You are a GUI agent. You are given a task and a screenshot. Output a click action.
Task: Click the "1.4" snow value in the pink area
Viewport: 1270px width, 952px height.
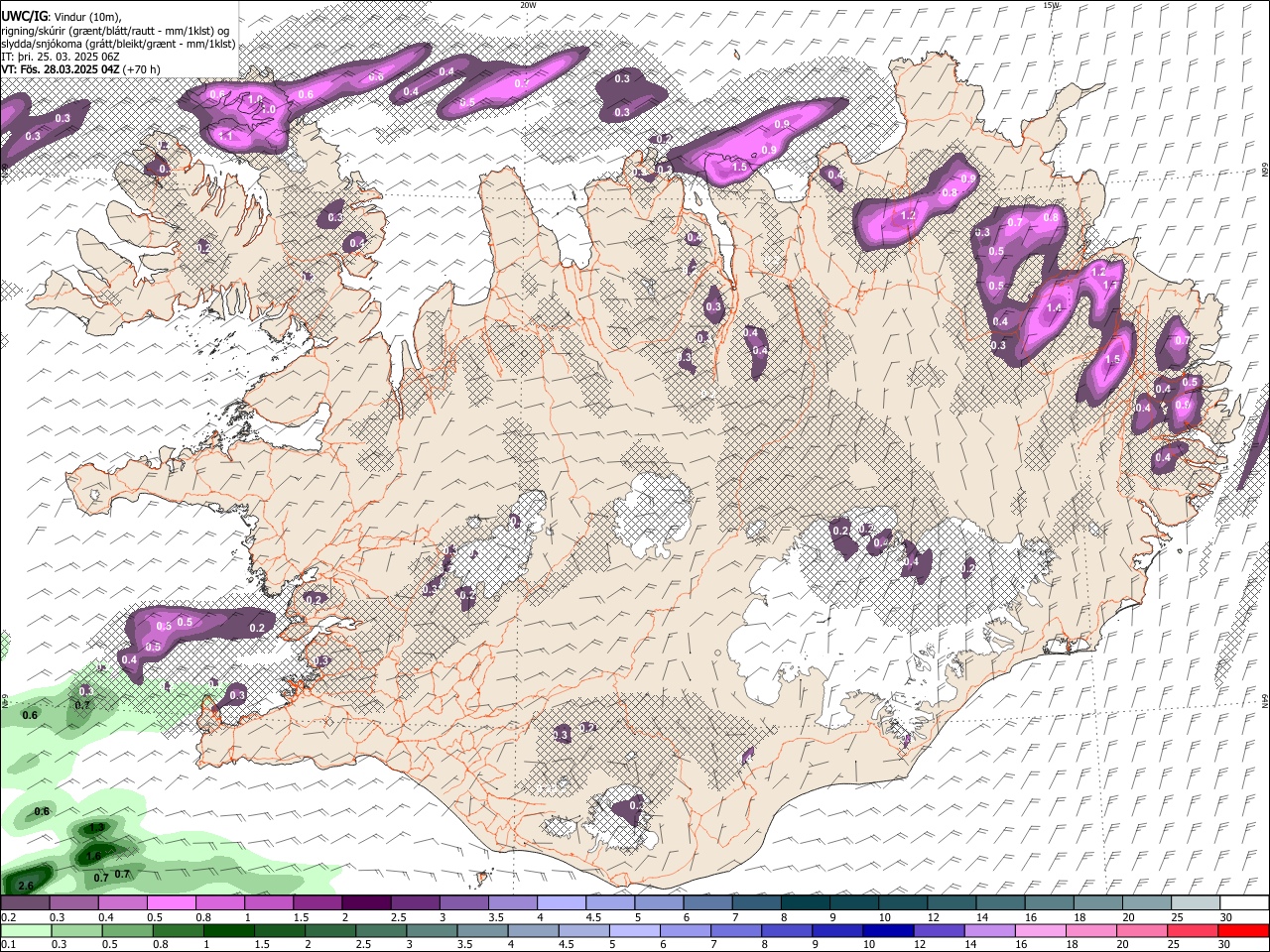click(1054, 308)
